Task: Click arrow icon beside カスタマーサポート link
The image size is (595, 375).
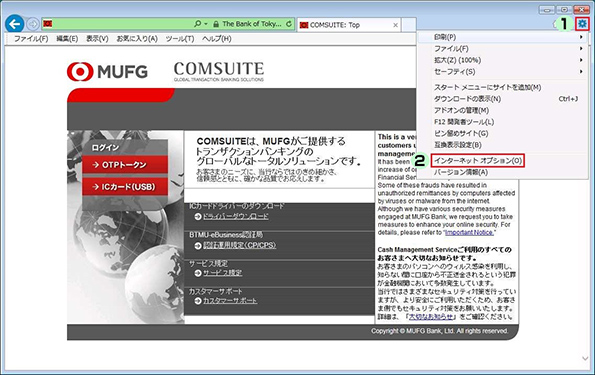Action: [x=198, y=301]
